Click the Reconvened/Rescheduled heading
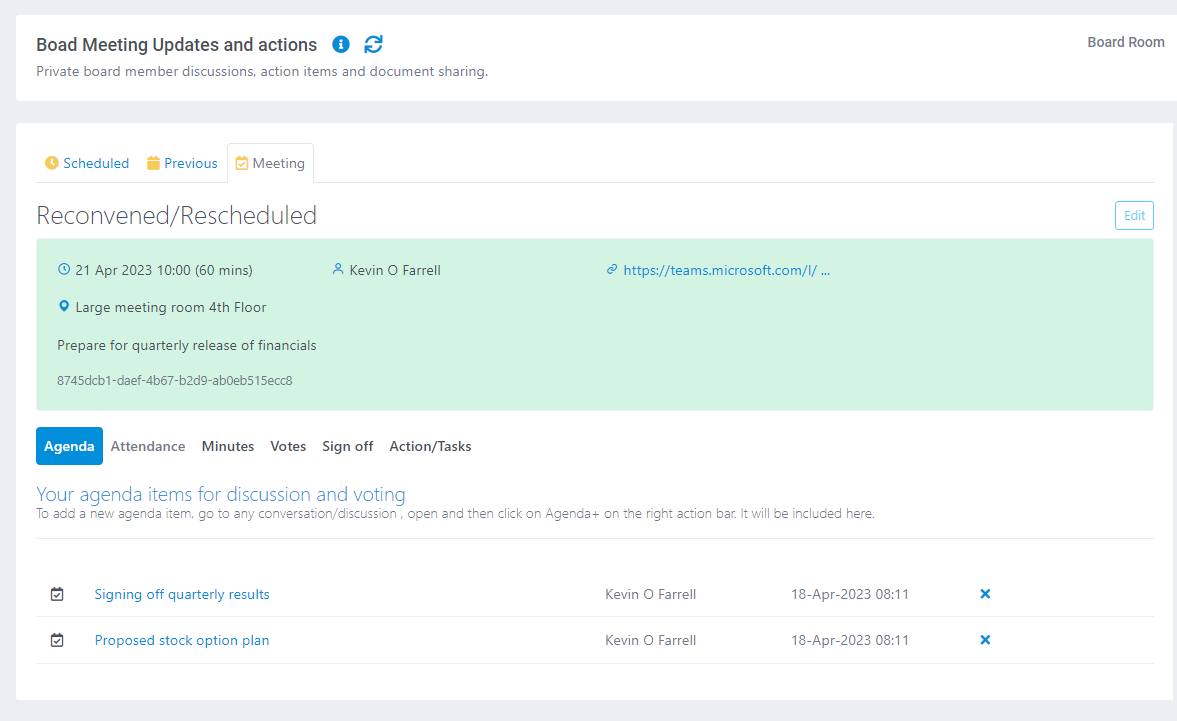1177x721 pixels. pos(176,215)
